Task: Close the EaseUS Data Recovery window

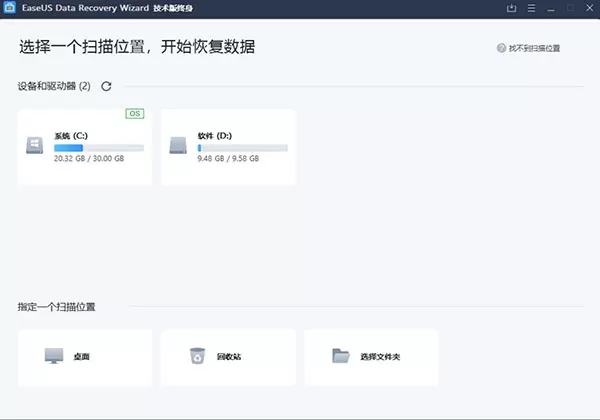Action: pos(589,8)
